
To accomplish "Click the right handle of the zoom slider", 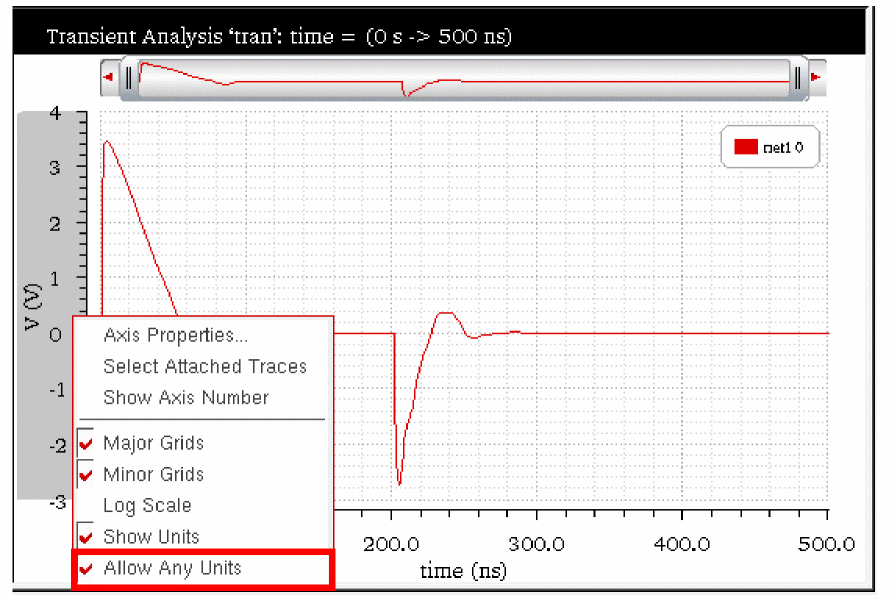I will click(x=798, y=77).
